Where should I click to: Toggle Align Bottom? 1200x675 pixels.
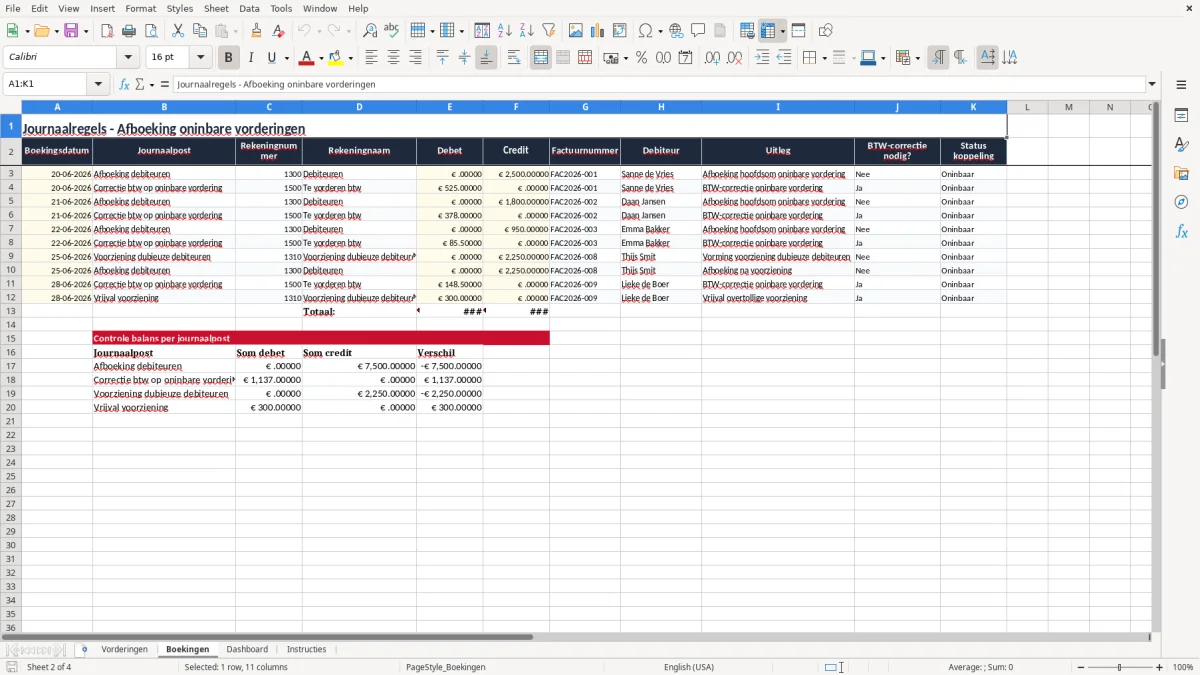click(486, 58)
